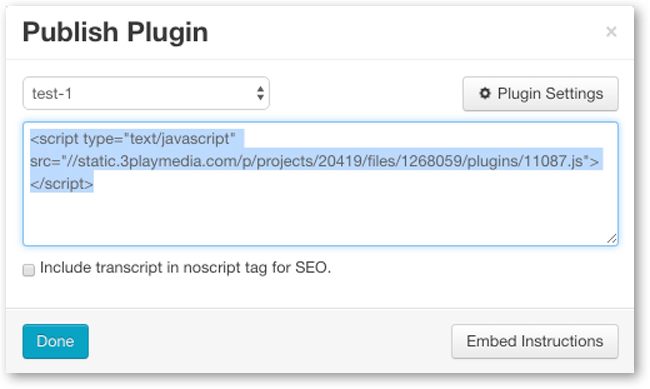
Task: Click the "Publish Plugin" heading
Action: click(115, 32)
